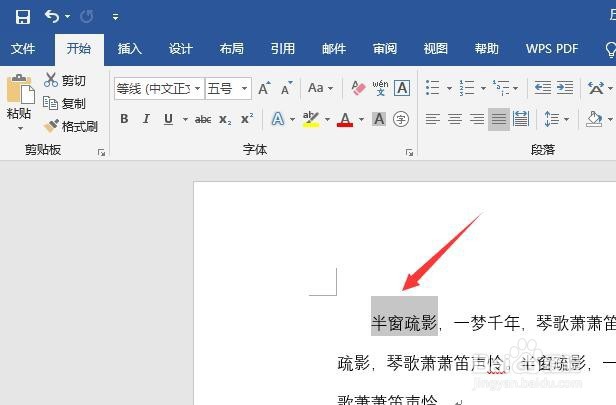Click the redo/repeat icon

[x=87, y=16]
